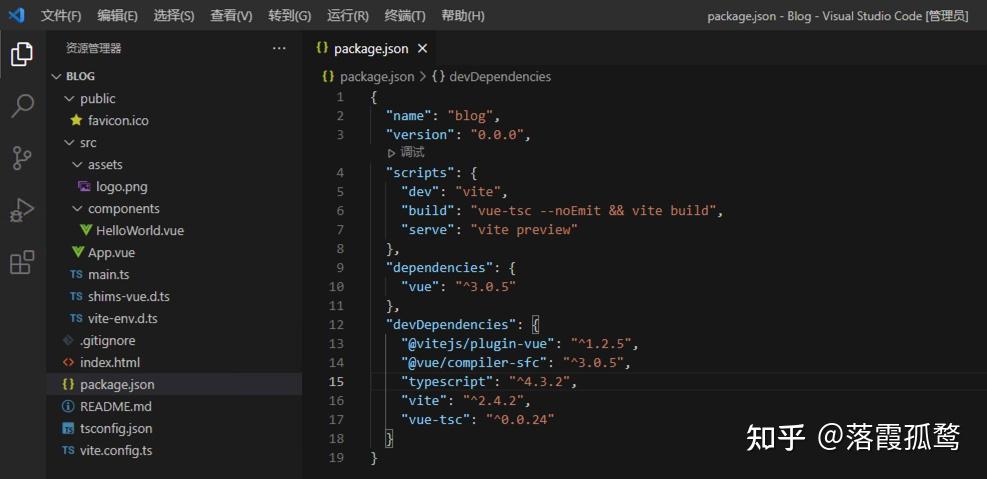Screen dimensions: 987x479
Task: Collapse the src folder
Action: 69,143
